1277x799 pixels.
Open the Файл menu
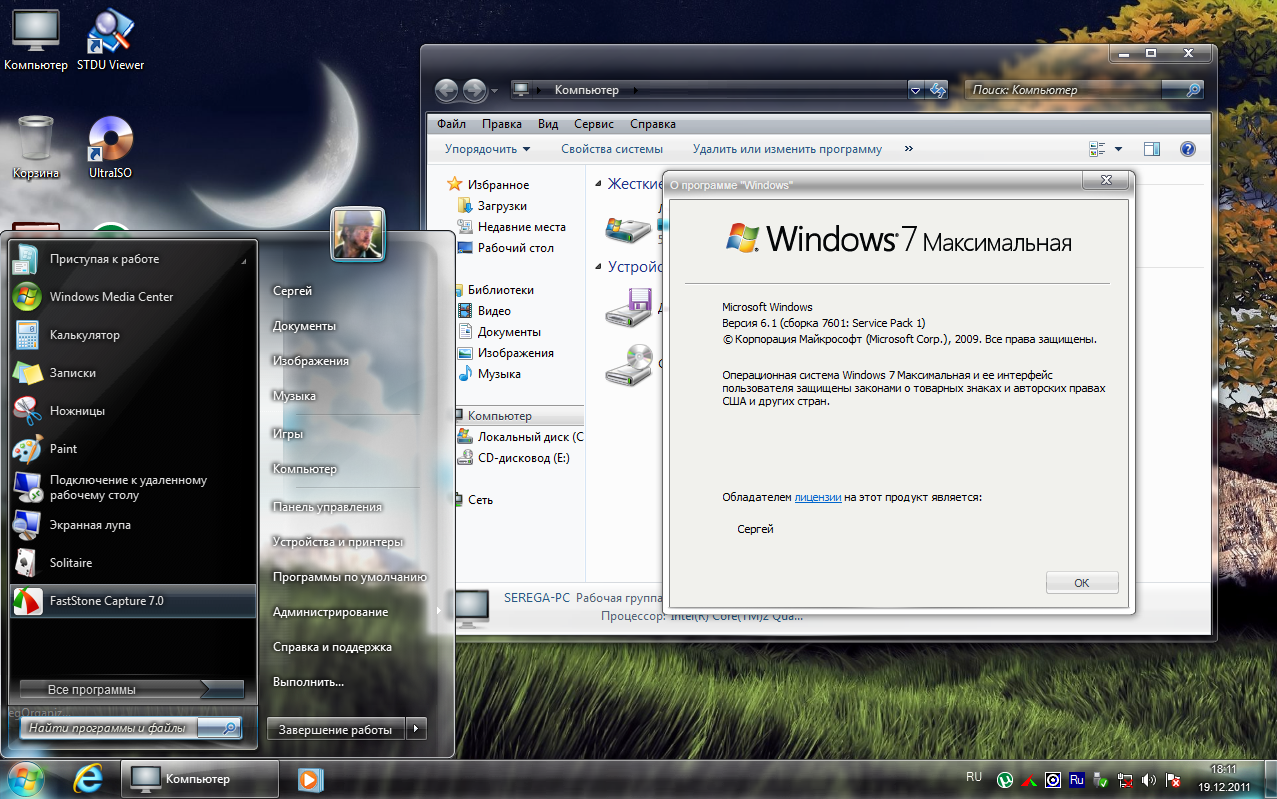(x=451, y=124)
